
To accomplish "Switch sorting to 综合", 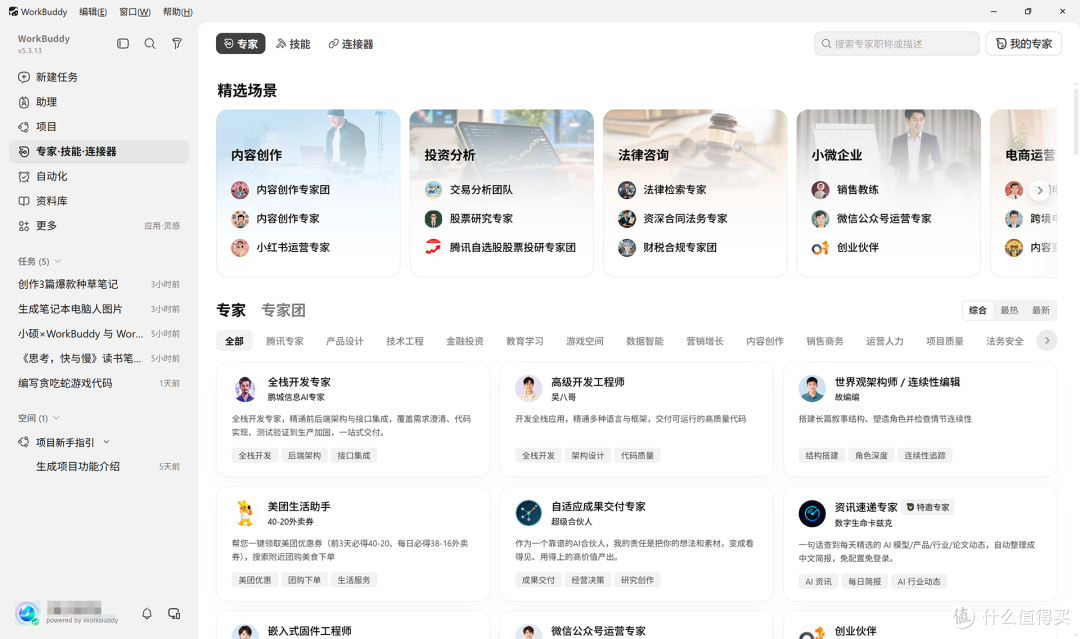I will [977, 311].
